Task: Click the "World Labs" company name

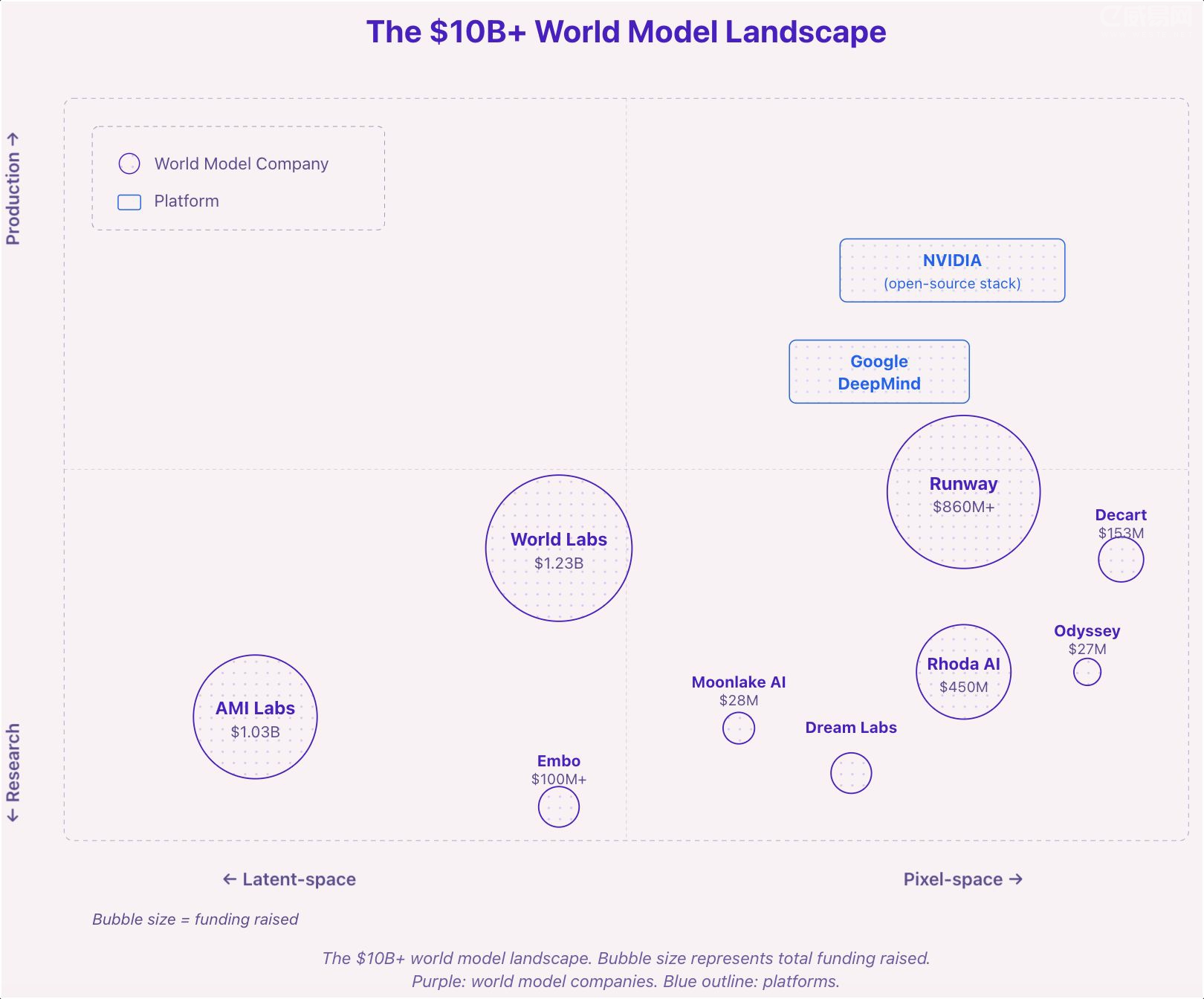Action: point(559,540)
